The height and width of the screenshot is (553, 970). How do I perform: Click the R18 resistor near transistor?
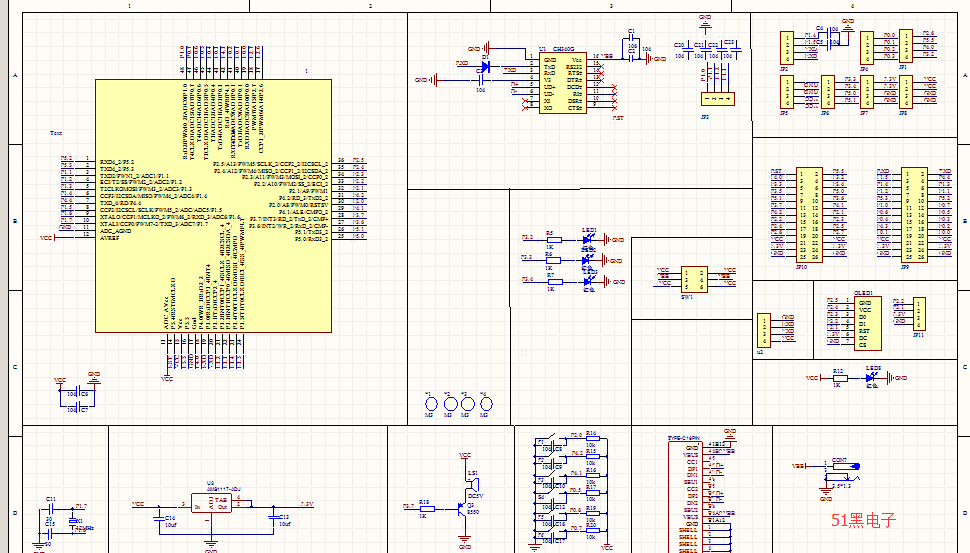(424, 508)
